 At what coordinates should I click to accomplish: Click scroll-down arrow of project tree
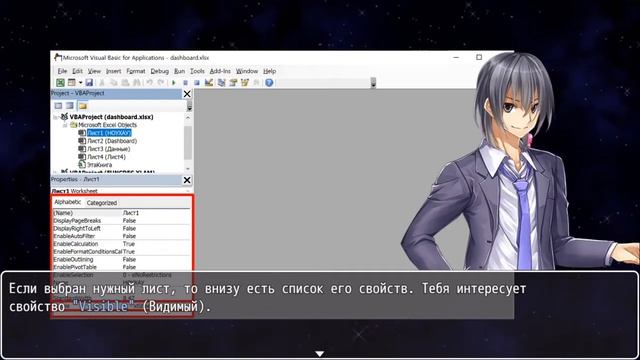coord(188,168)
